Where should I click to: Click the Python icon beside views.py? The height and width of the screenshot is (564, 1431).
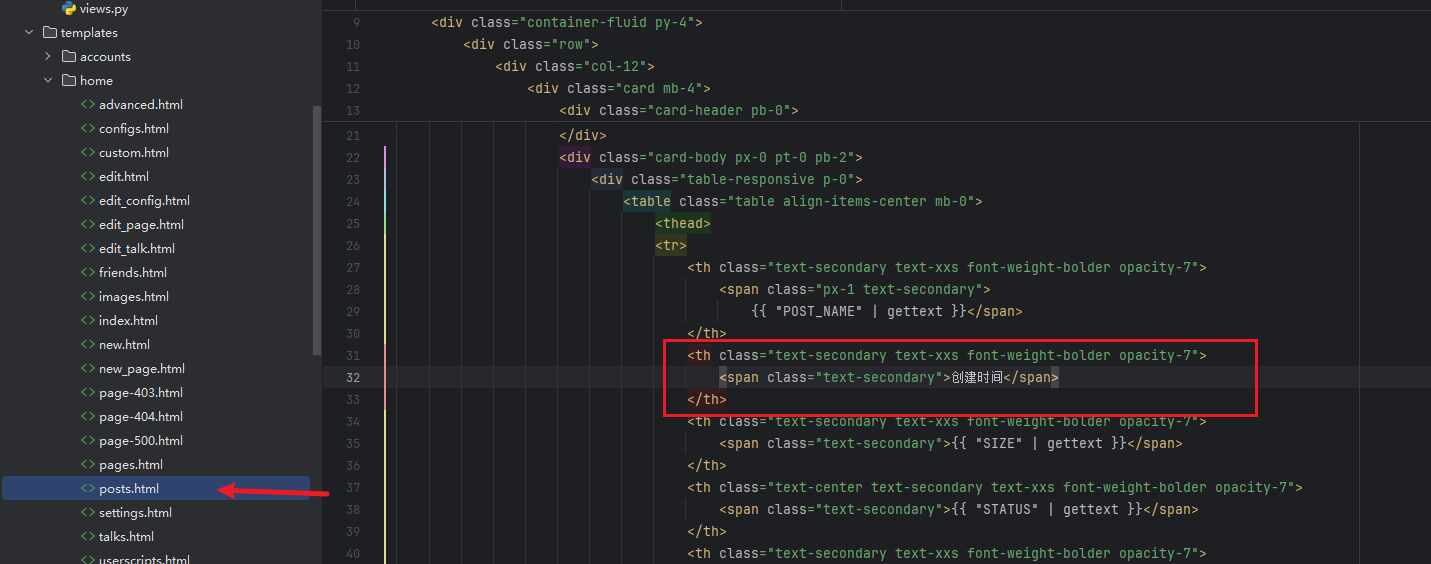[69, 9]
